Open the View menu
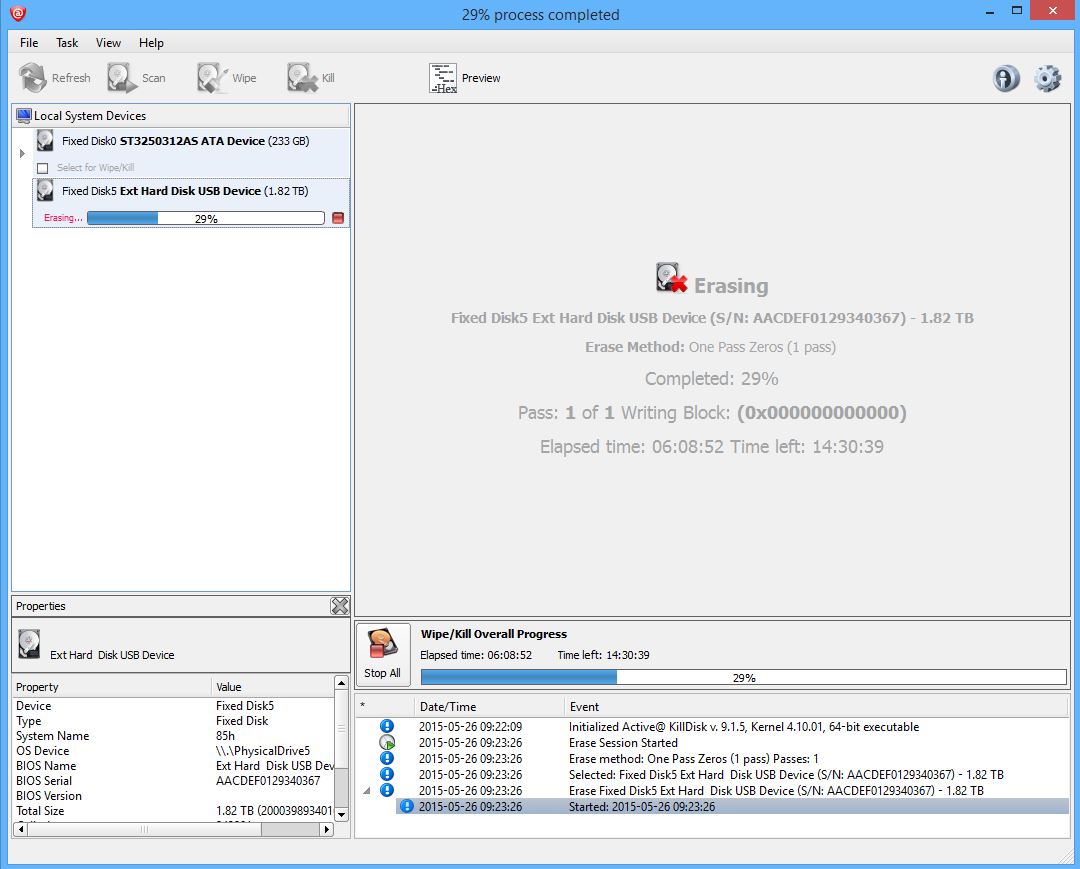 [108, 43]
